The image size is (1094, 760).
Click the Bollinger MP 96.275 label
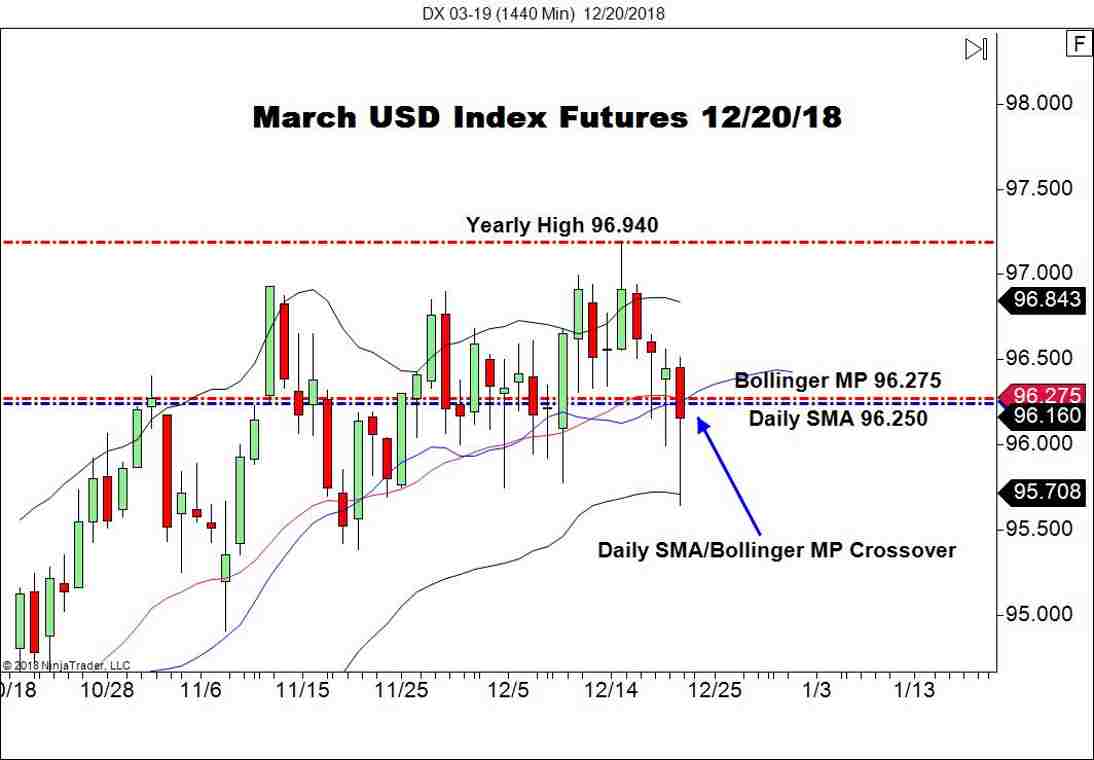[x=839, y=380]
